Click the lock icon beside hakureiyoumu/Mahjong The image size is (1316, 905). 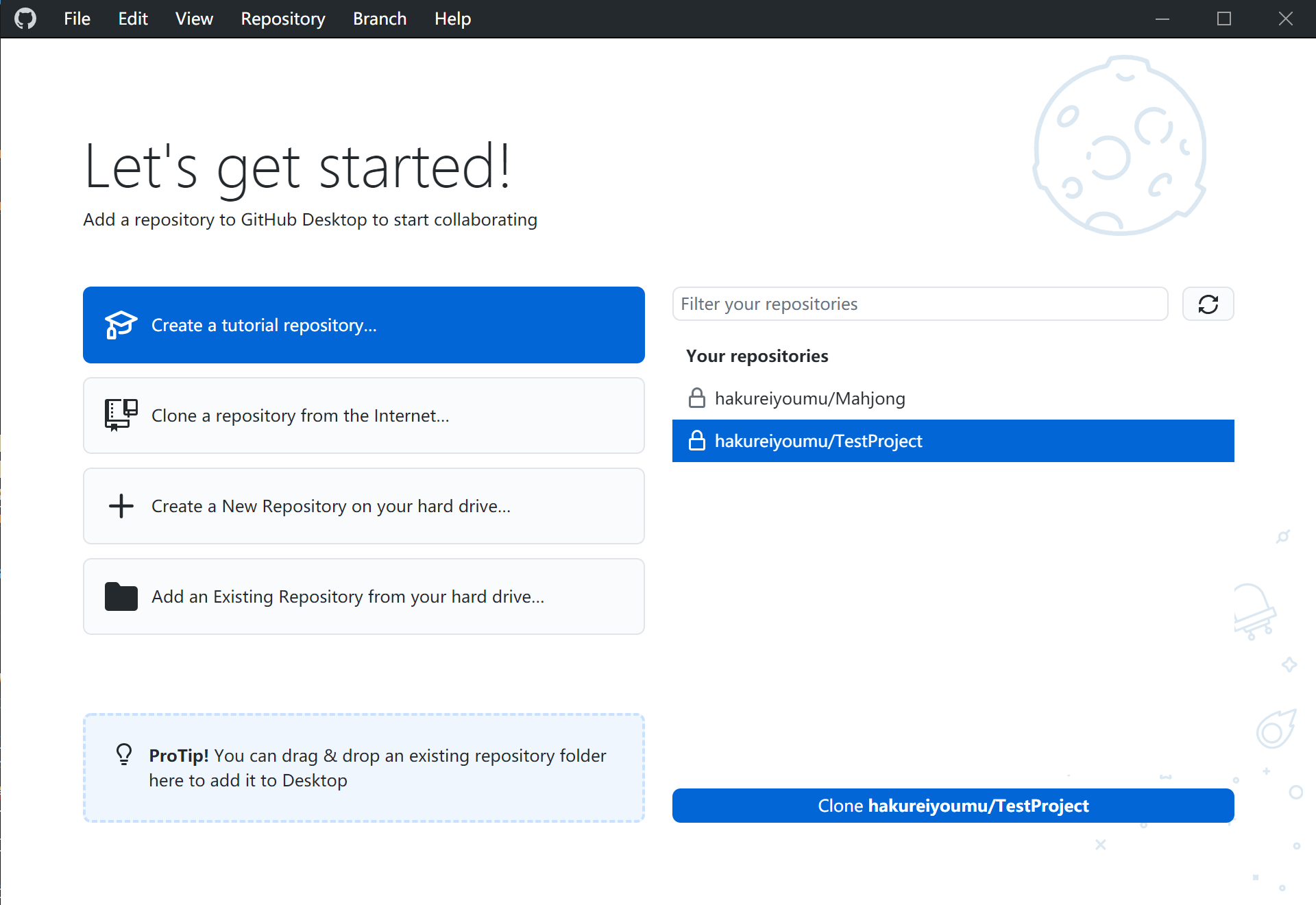coord(696,398)
